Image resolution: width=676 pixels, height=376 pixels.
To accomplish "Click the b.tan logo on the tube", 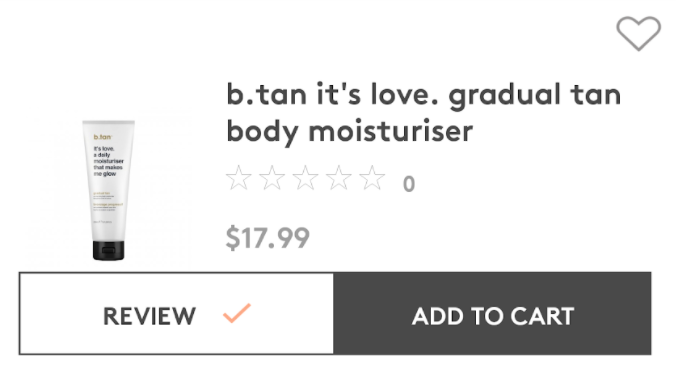I will pyautogui.click(x=103, y=137).
